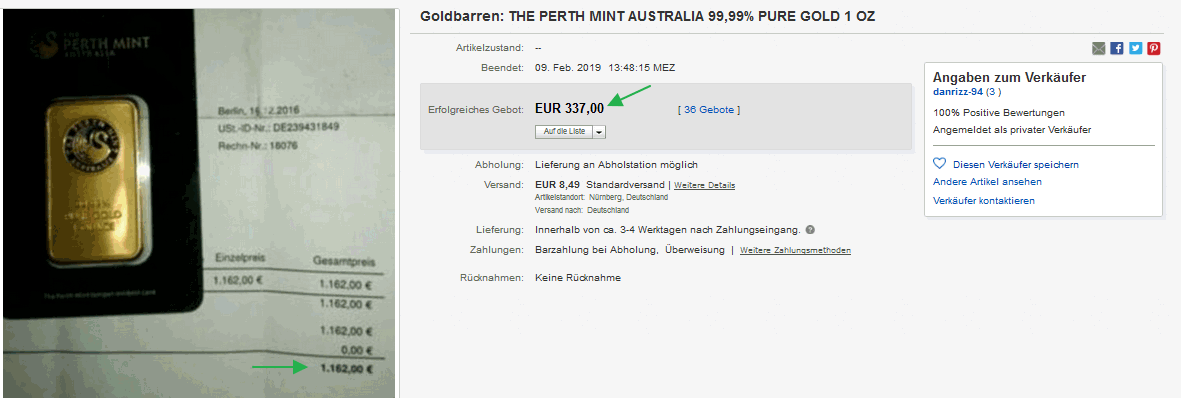Viewport: 1181px width, 398px height.
Task: Add item with Auf die Liste button
Action: click(564, 132)
